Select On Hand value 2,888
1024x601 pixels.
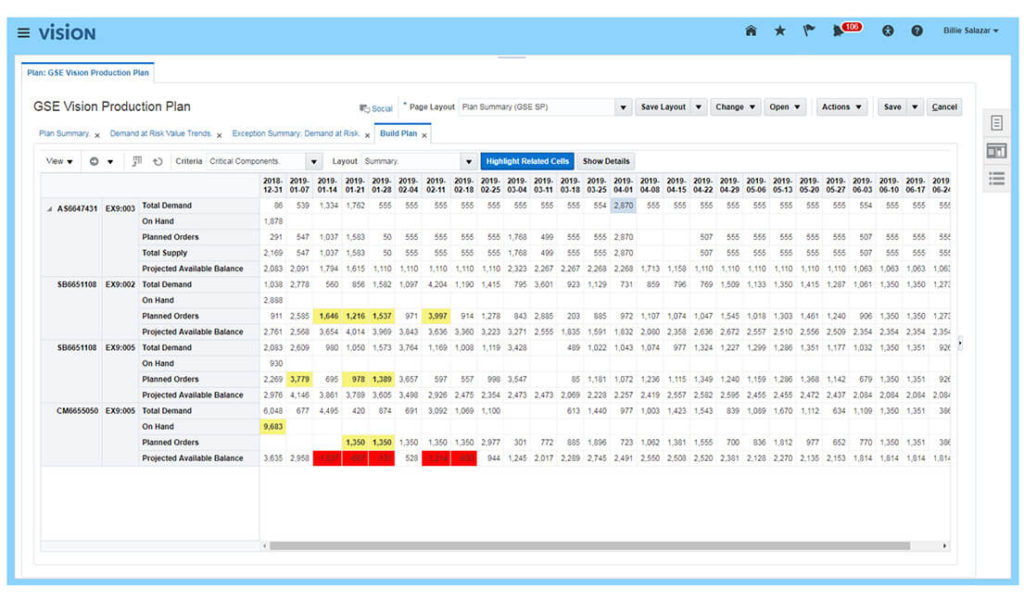click(273, 300)
